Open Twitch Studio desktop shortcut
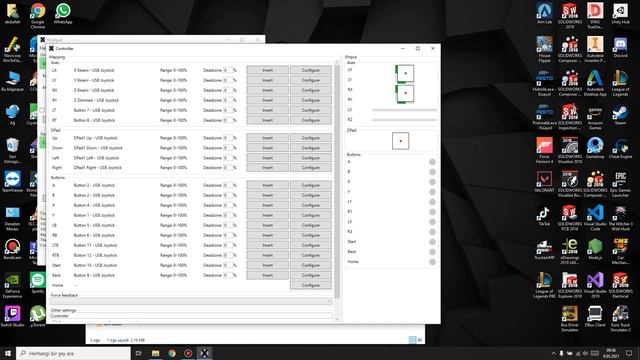The height and width of the screenshot is (360, 640). [x=12, y=316]
